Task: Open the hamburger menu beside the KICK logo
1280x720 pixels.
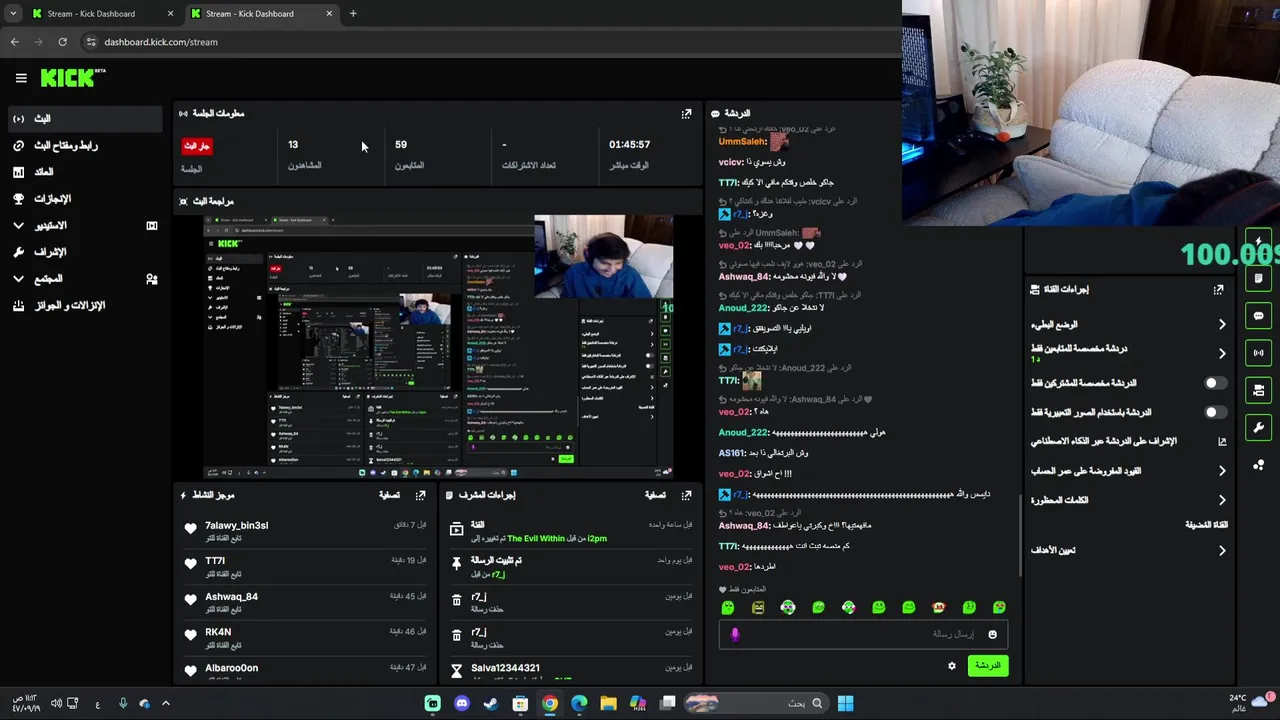Action: coord(21,77)
